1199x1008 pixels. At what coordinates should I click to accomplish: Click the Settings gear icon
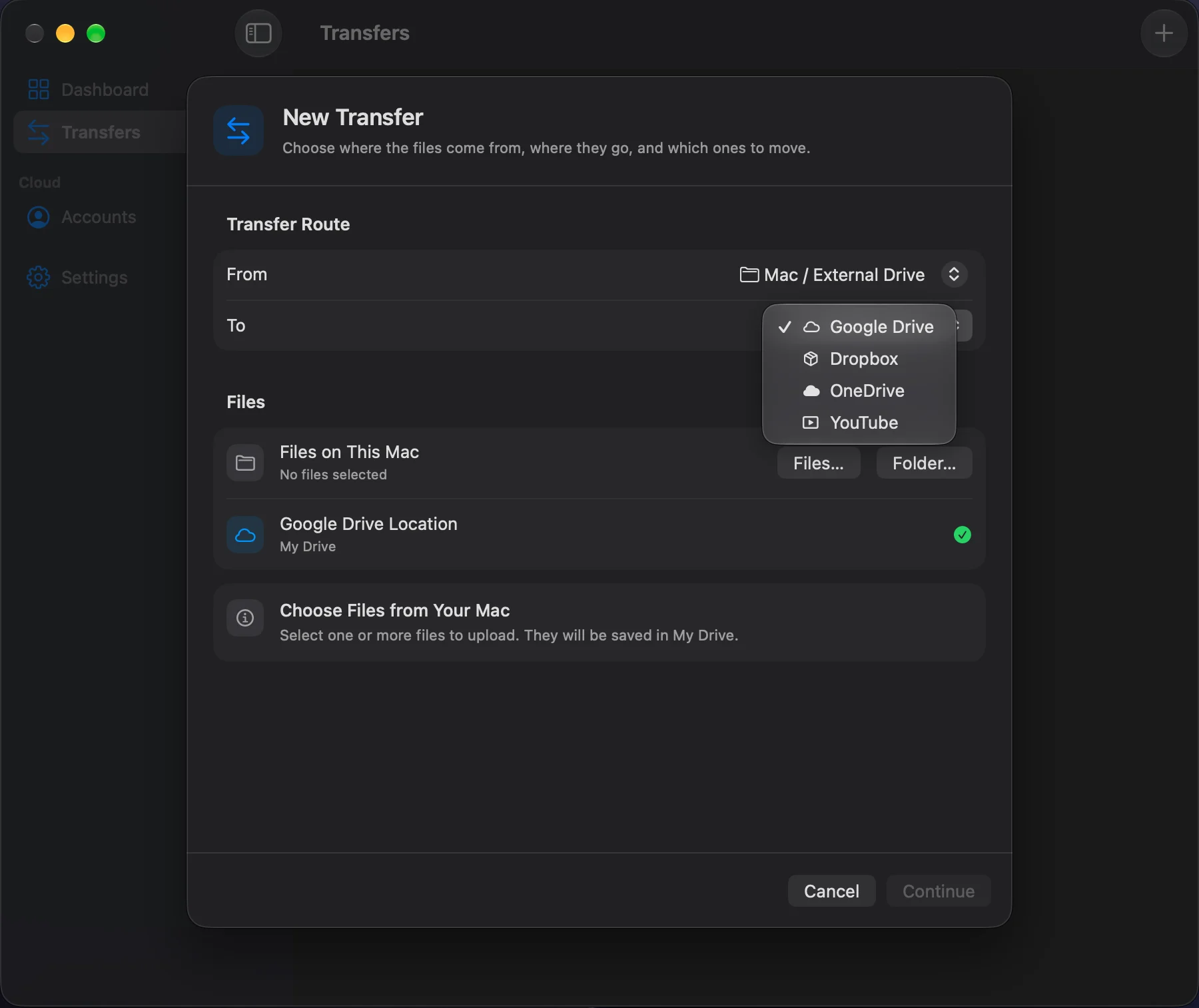coord(39,278)
